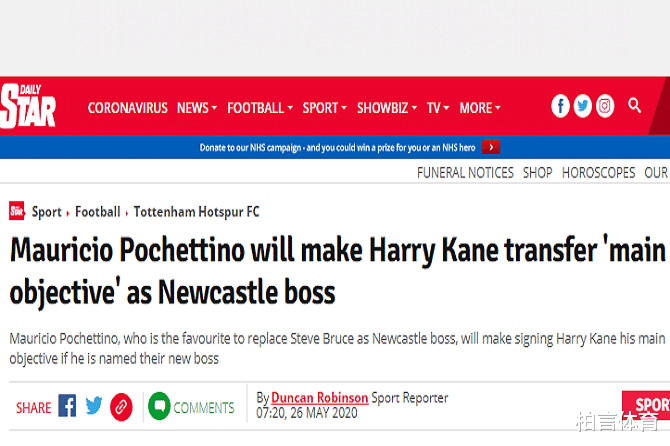Expand the News dropdown menu

pyautogui.click(x=197, y=108)
